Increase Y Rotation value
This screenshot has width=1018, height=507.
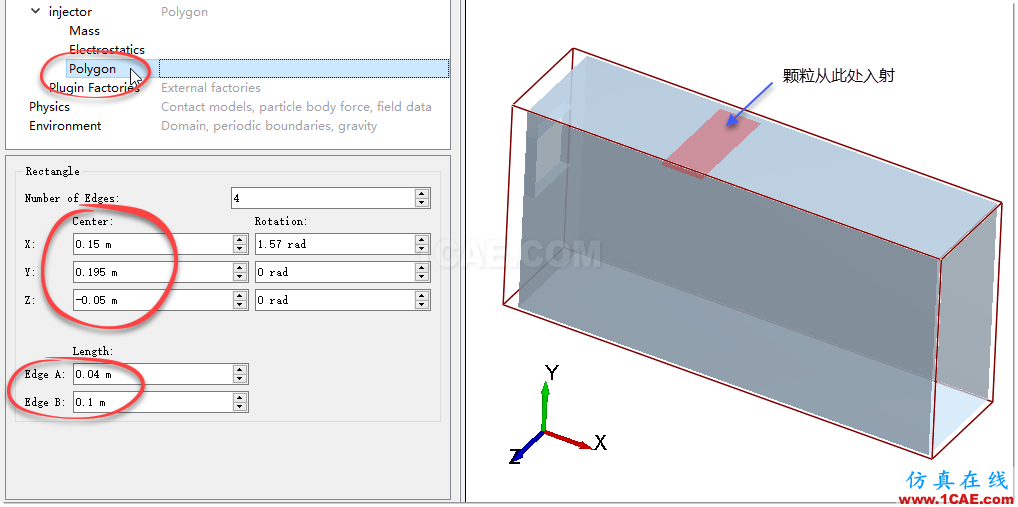tap(423, 267)
